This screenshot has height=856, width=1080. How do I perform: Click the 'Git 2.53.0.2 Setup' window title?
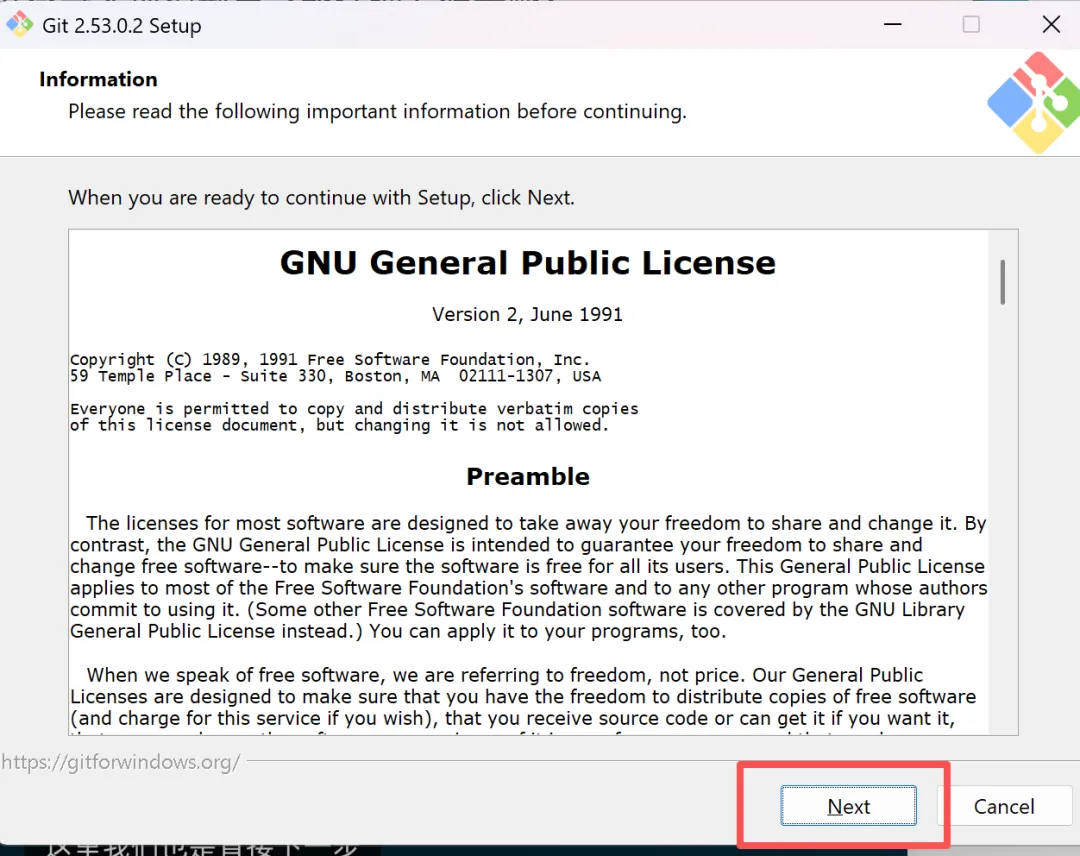click(122, 25)
